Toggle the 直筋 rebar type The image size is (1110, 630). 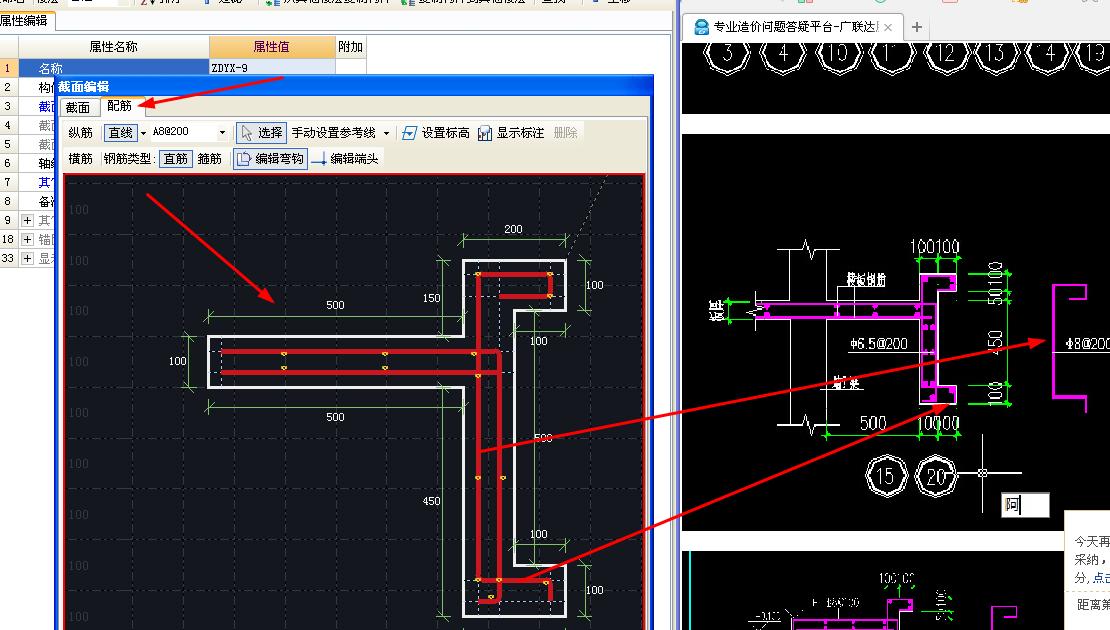[x=176, y=159]
